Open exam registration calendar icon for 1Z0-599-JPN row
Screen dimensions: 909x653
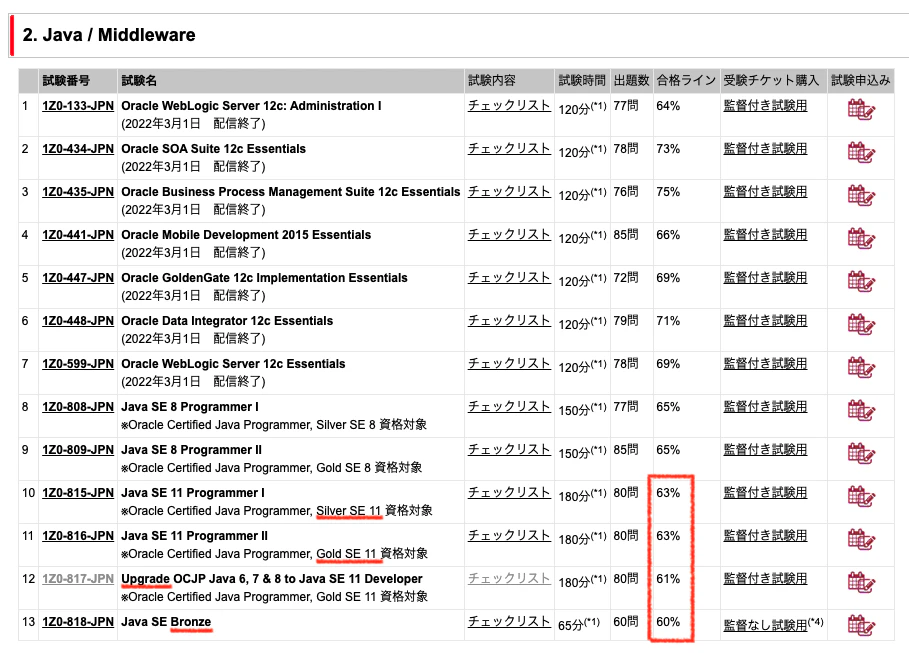861,367
